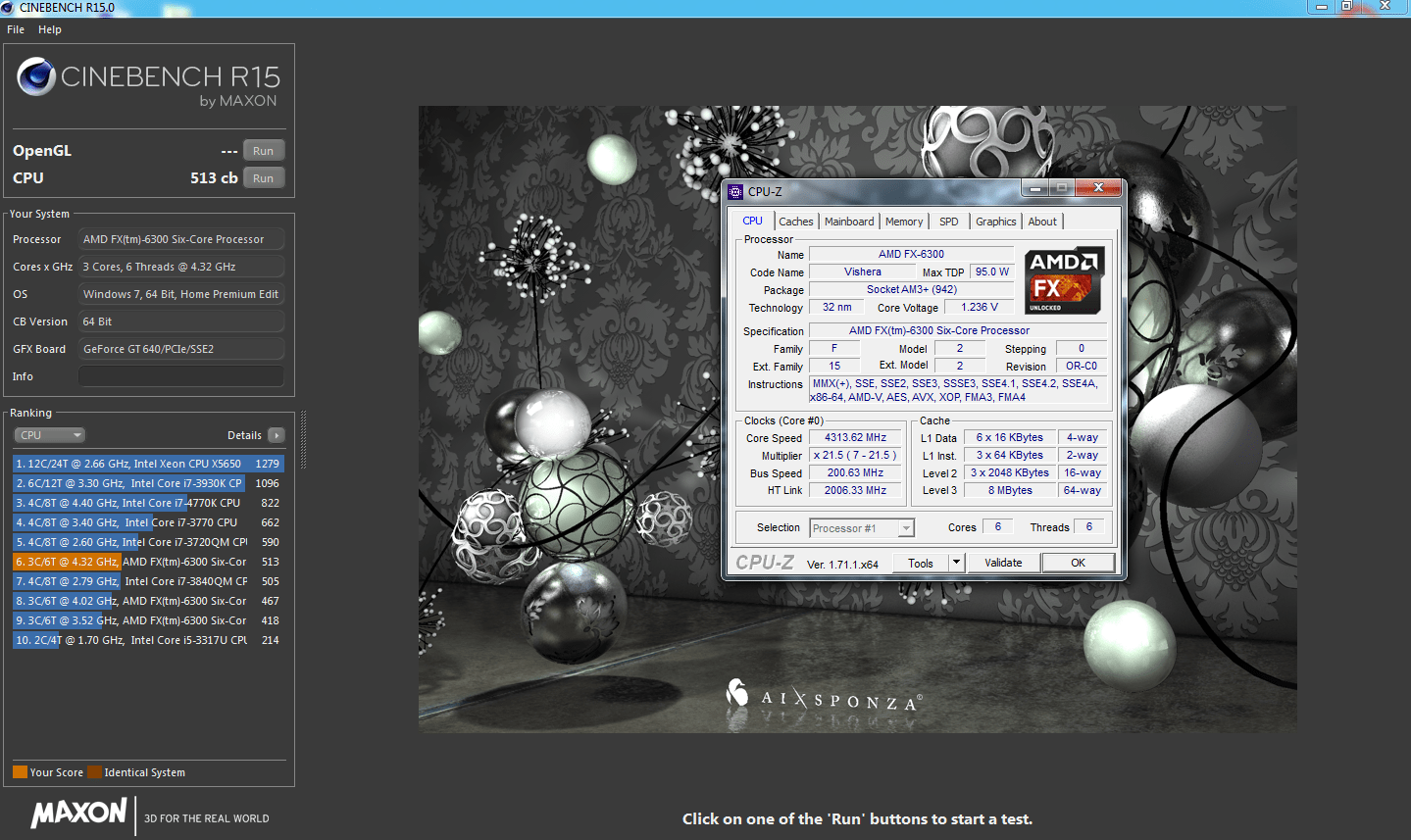Switch to the CPU tab in CPU-Z

753,221
